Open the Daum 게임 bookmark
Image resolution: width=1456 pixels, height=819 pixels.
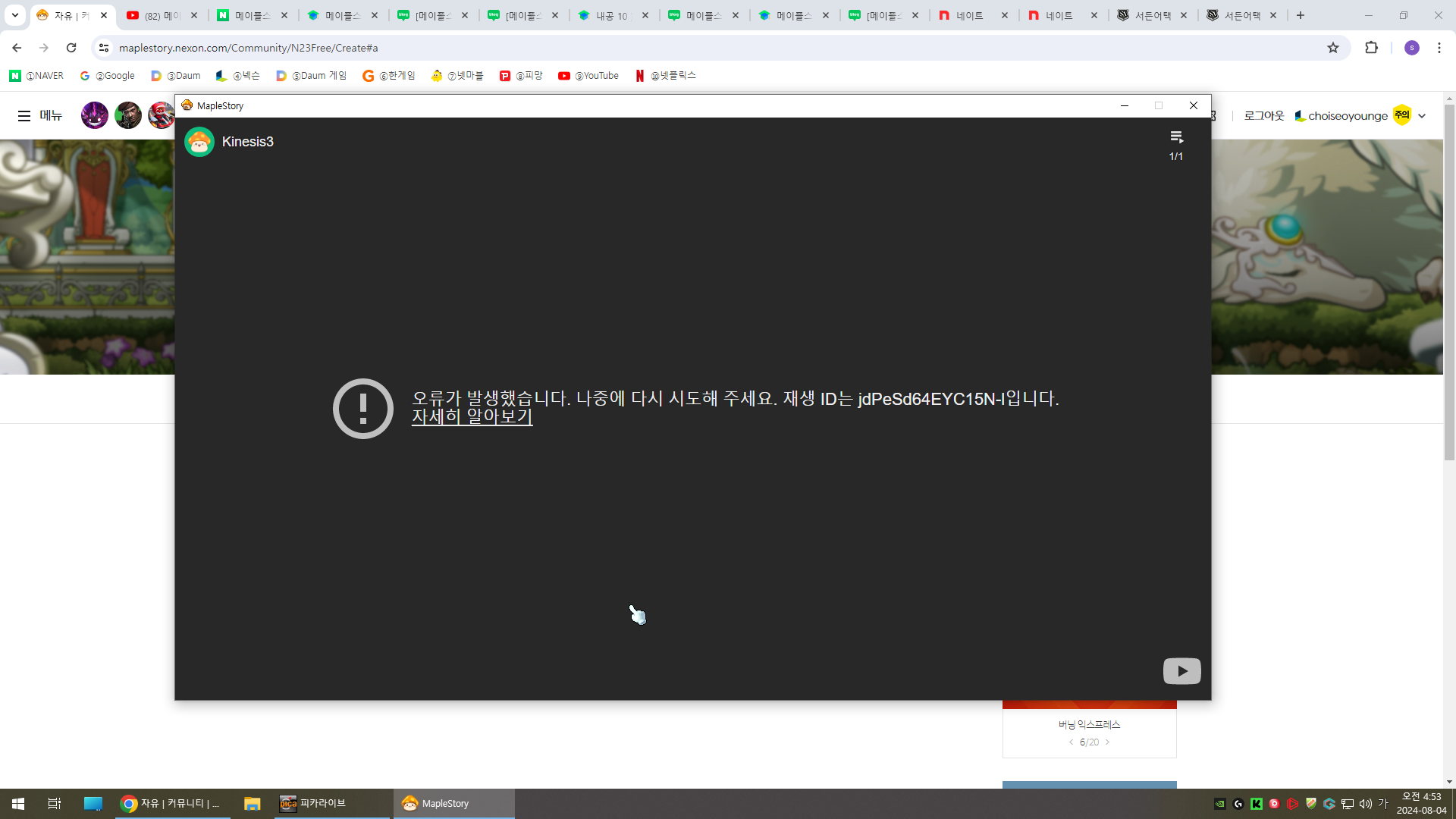(x=312, y=76)
